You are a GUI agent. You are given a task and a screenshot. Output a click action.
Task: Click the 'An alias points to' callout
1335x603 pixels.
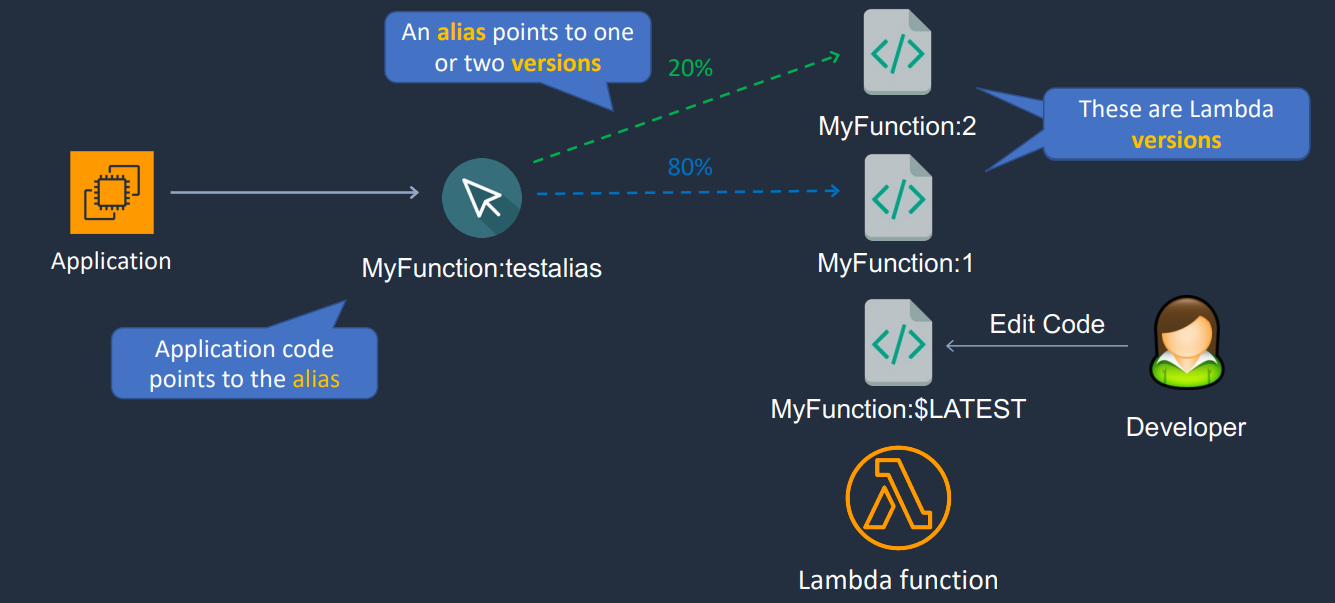pos(518,47)
